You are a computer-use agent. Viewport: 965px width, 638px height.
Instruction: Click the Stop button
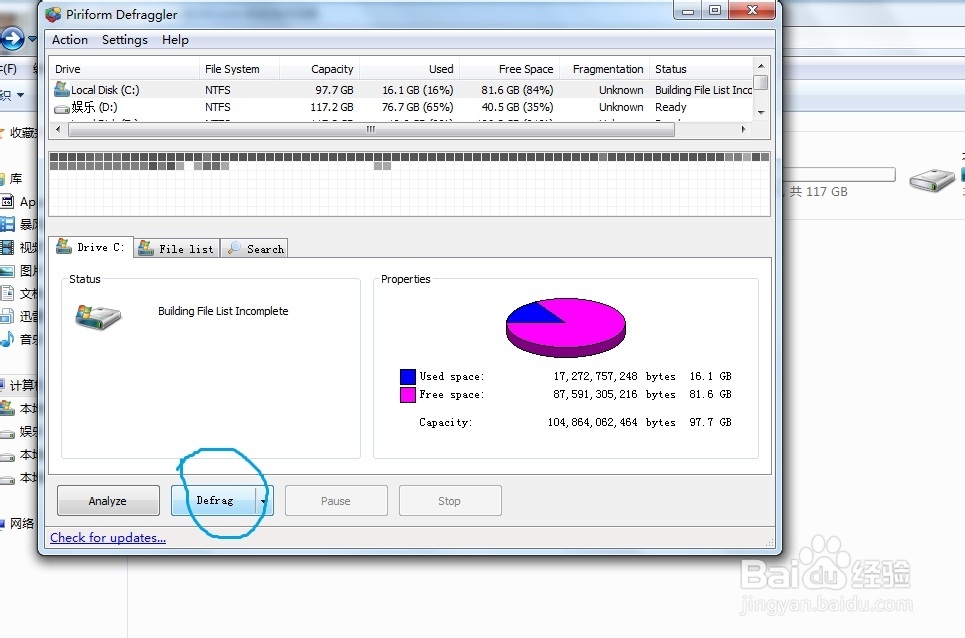(450, 501)
